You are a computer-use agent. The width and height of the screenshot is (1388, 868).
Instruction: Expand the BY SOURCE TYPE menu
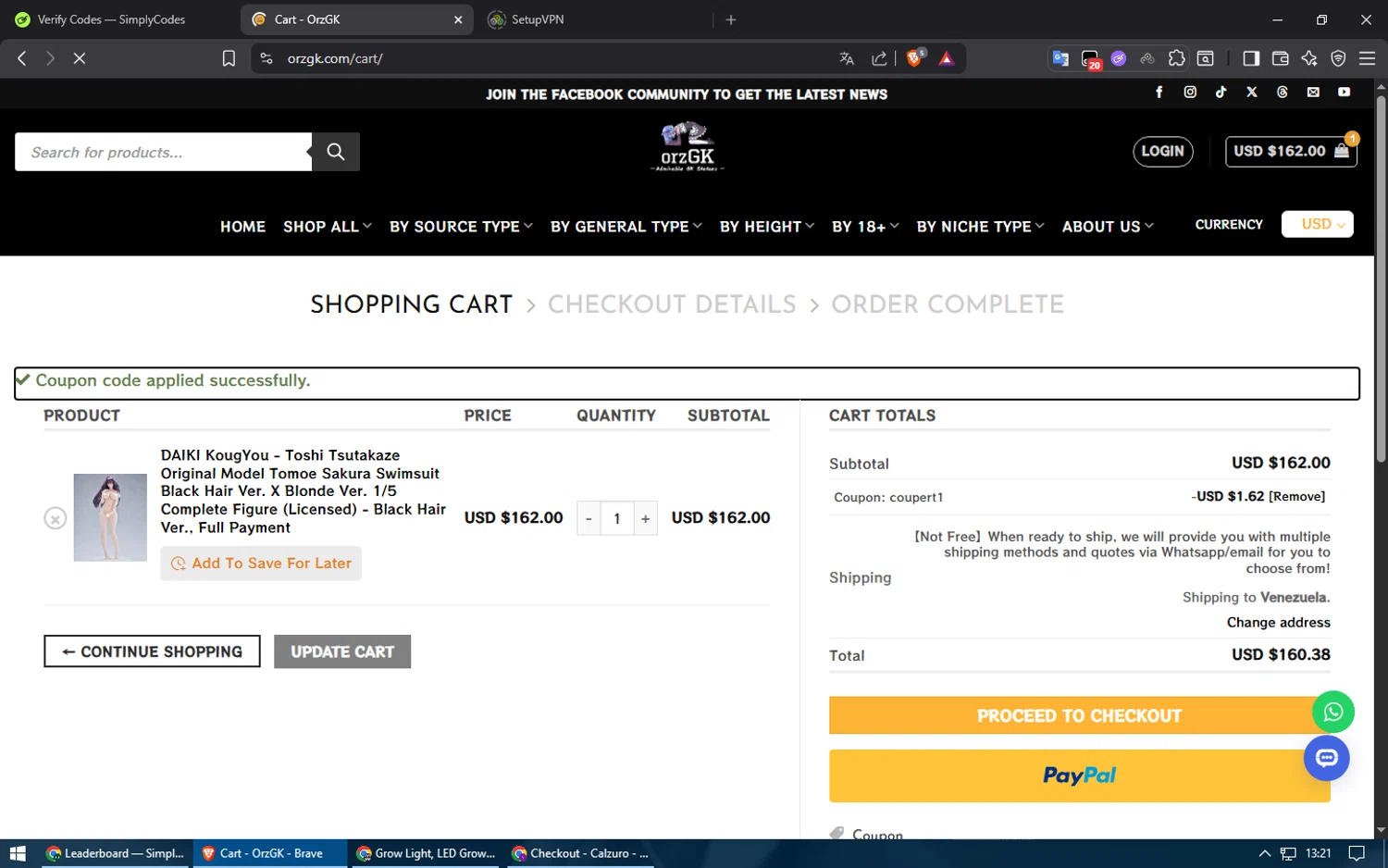point(461,227)
